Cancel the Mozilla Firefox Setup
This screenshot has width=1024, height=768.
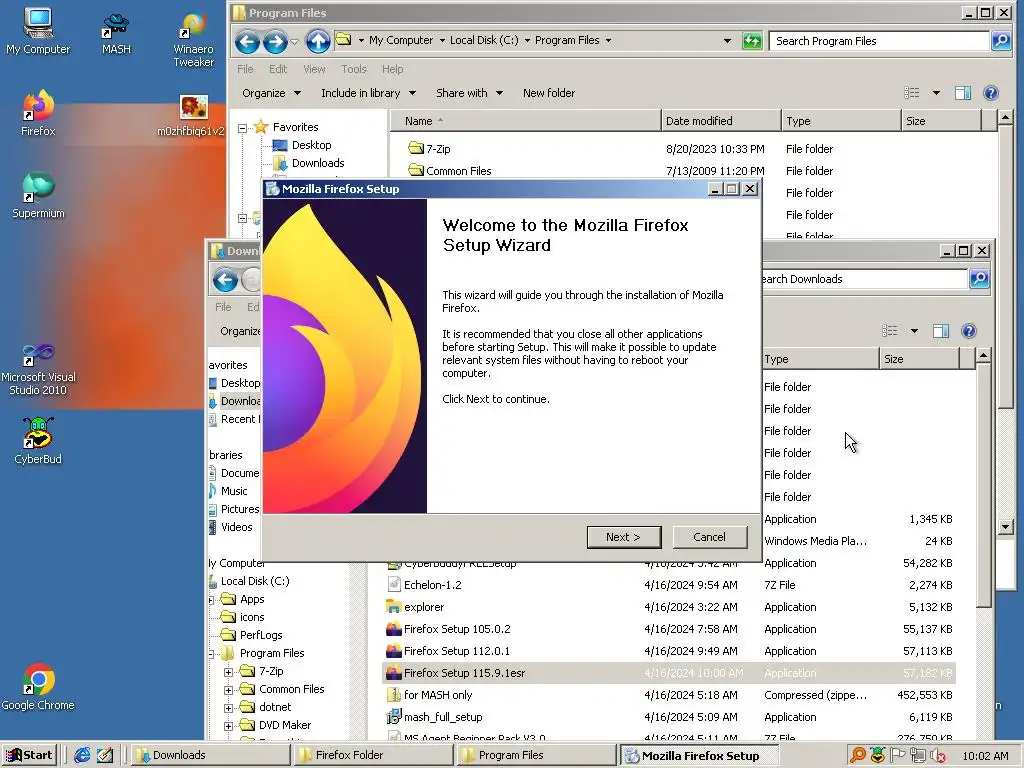pyautogui.click(x=709, y=537)
